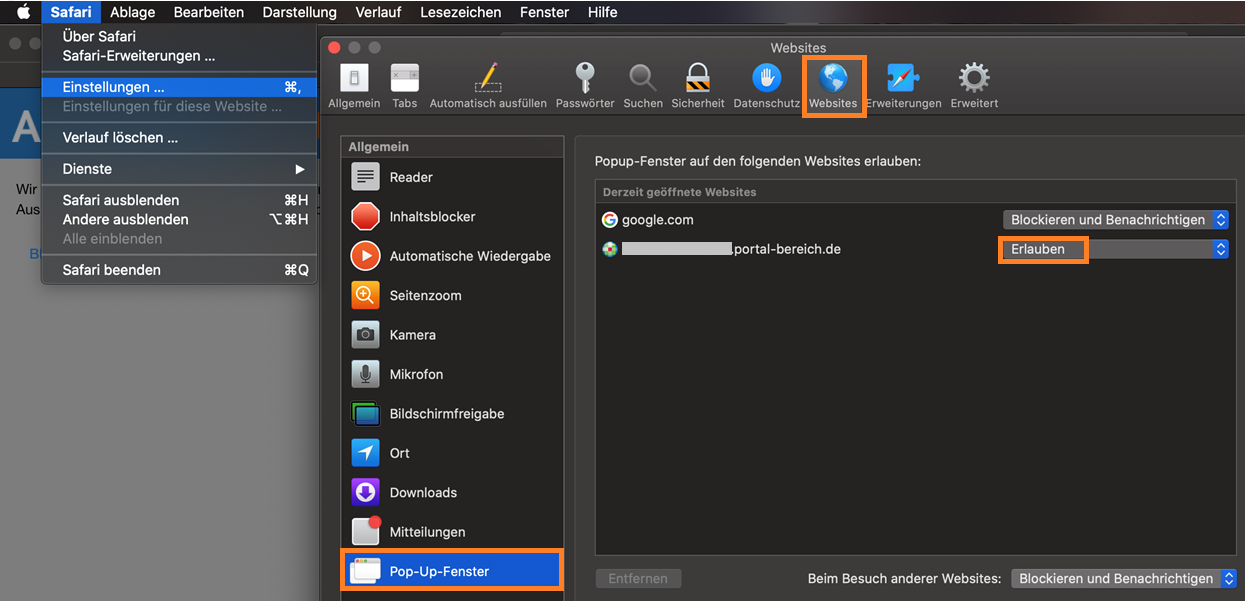
Task: Choose Einstellungen menu entry
Action: [x=179, y=87]
